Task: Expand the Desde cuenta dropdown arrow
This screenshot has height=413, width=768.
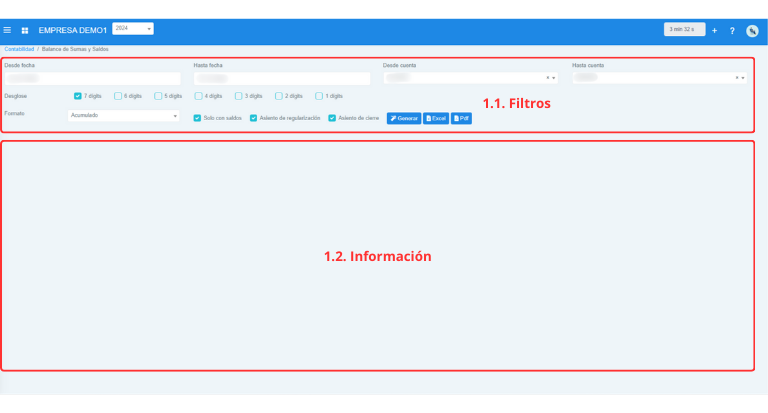Action: click(553, 78)
